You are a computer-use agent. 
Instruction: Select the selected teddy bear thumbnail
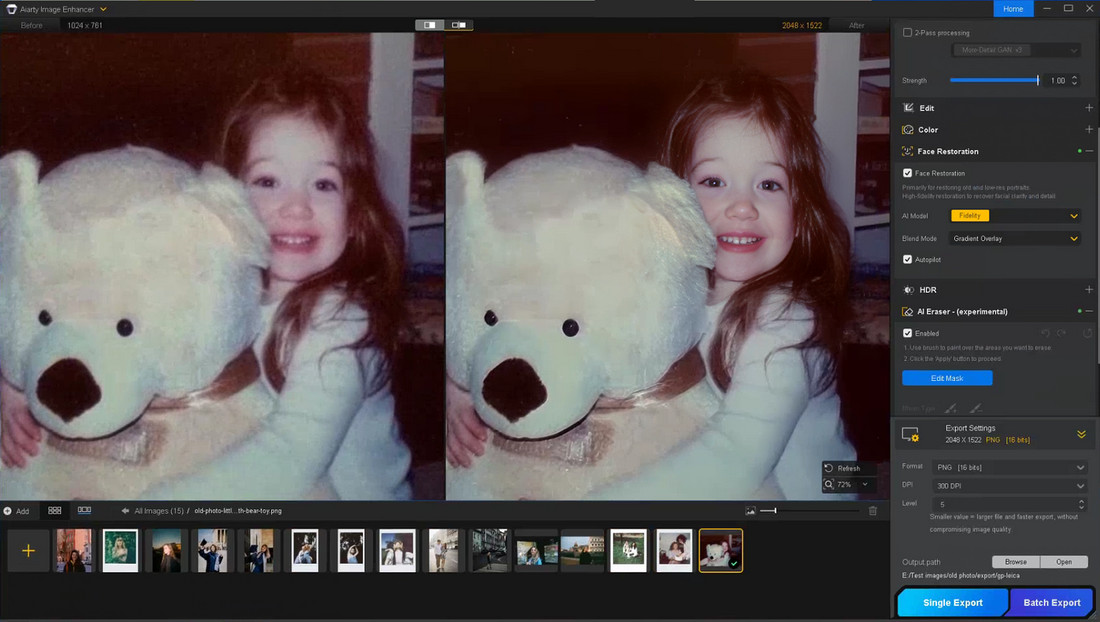[x=720, y=550]
